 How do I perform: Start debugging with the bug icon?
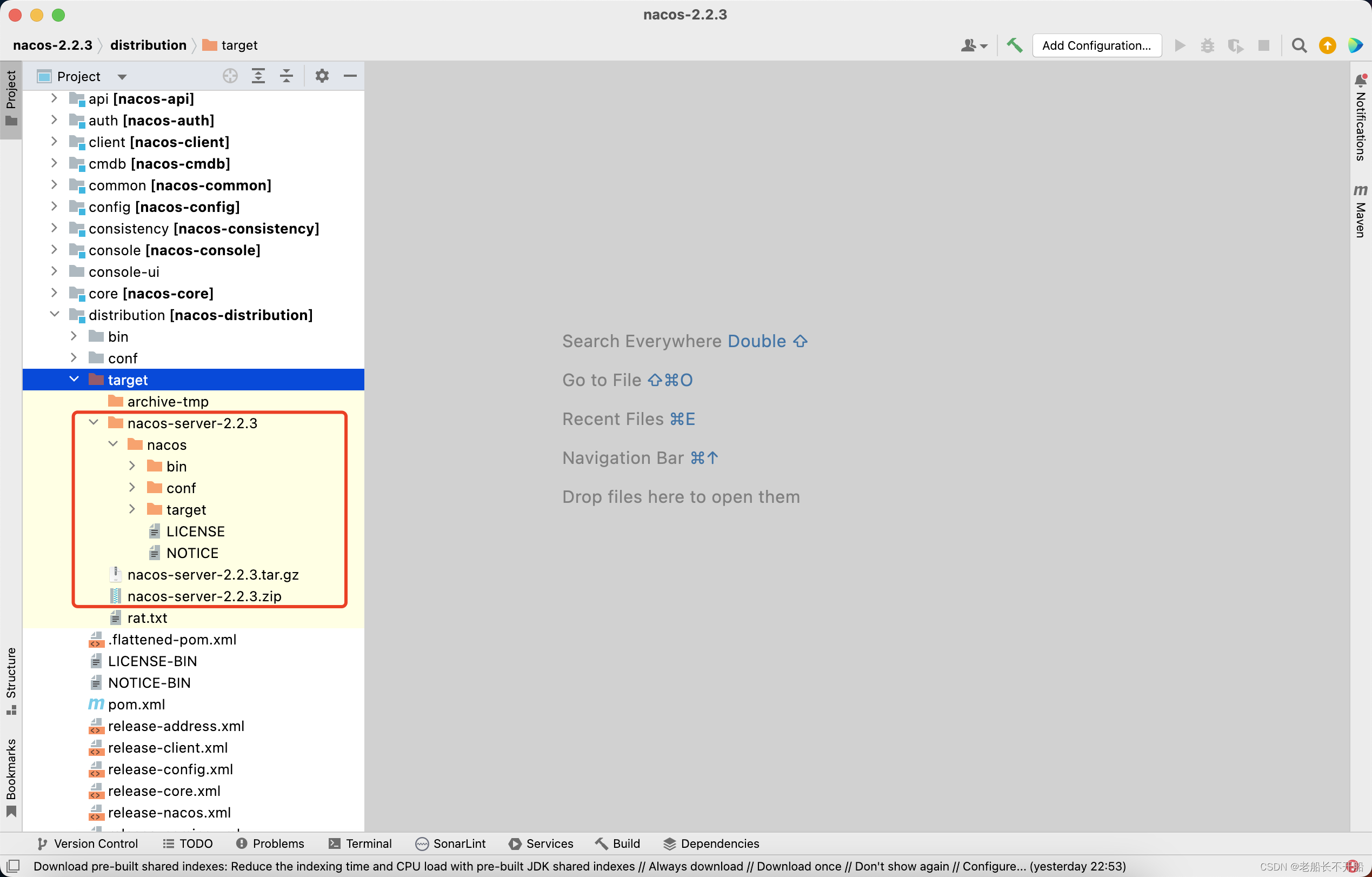pos(1207,45)
